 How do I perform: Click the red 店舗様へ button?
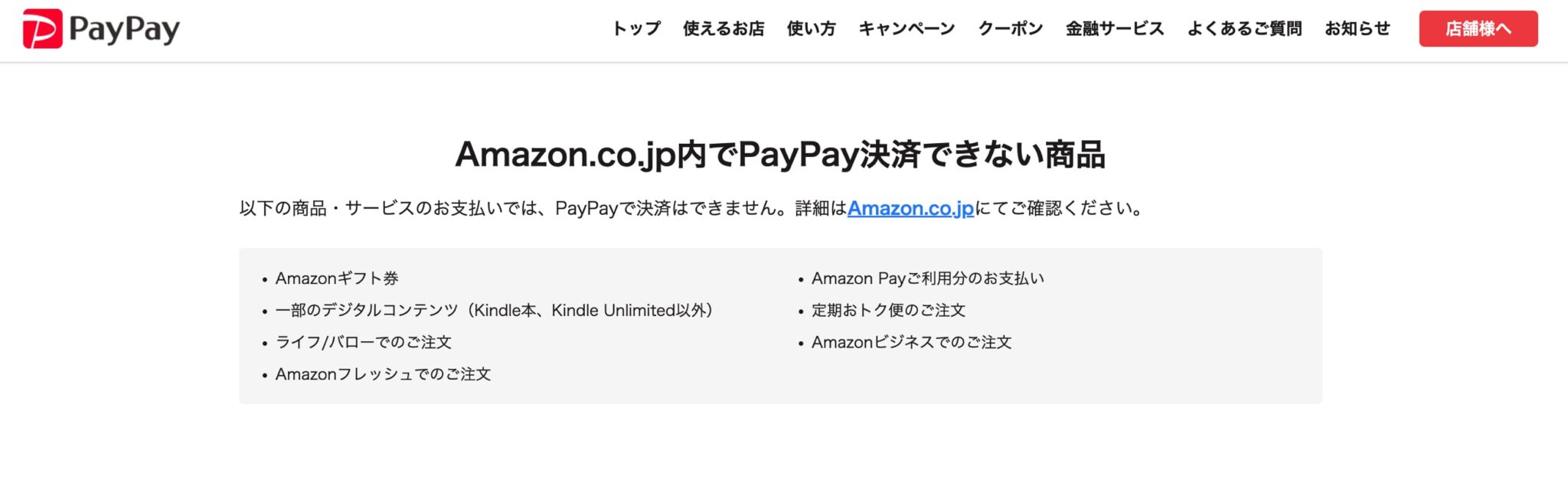[x=1478, y=28]
